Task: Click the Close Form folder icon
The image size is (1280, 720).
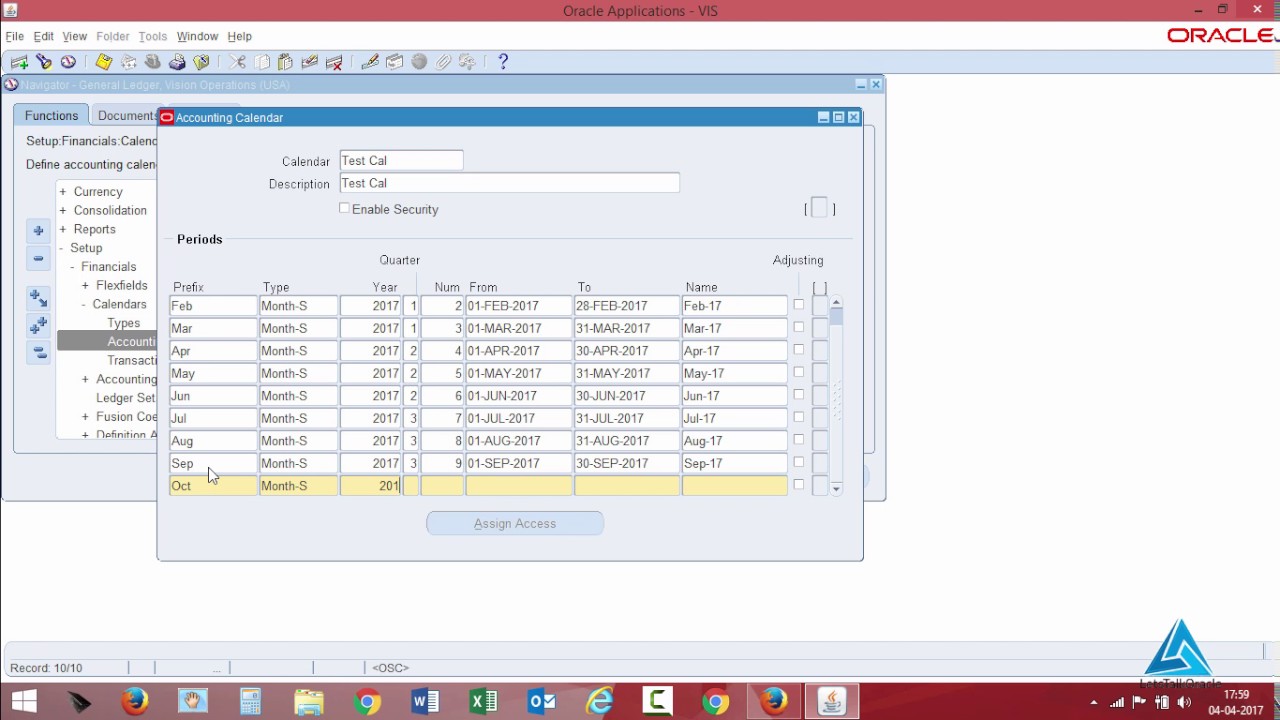Action: coord(202,62)
